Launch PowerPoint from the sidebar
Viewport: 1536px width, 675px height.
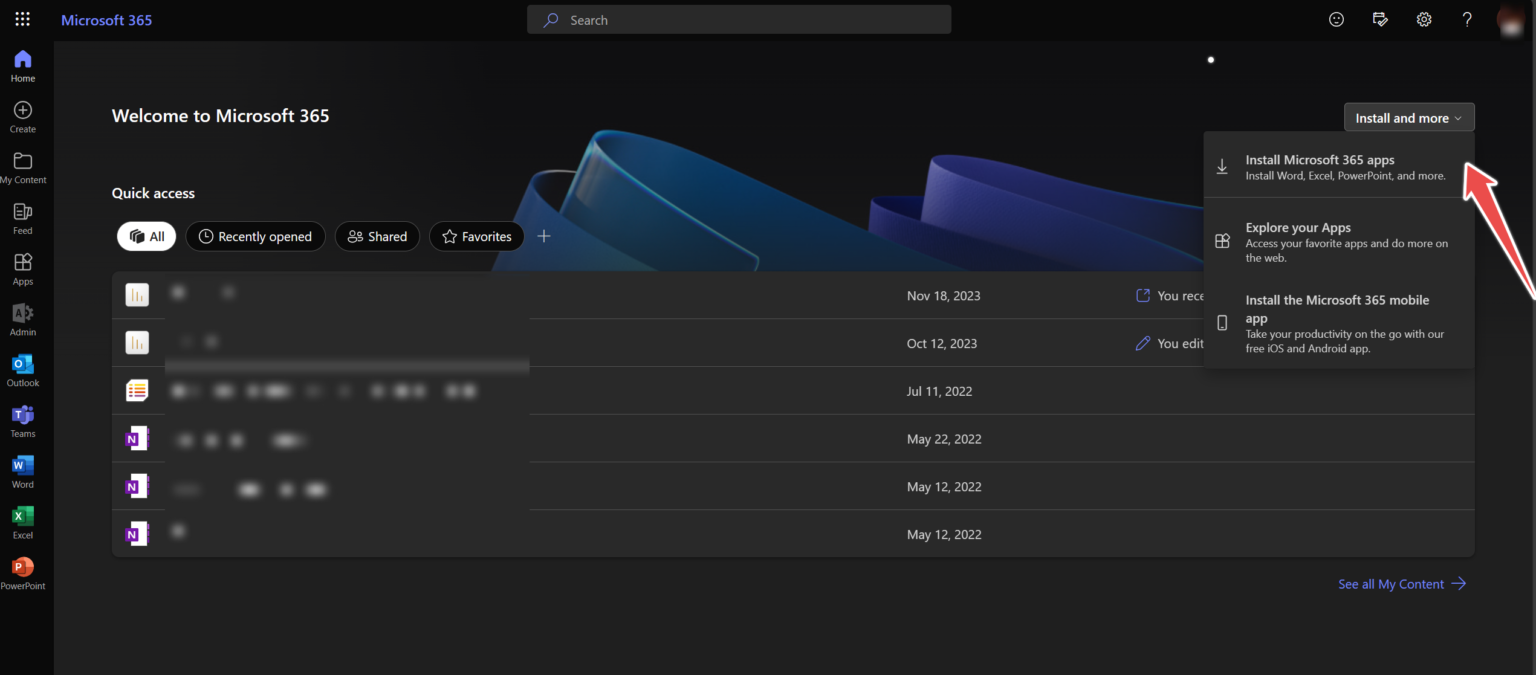(x=22, y=572)
